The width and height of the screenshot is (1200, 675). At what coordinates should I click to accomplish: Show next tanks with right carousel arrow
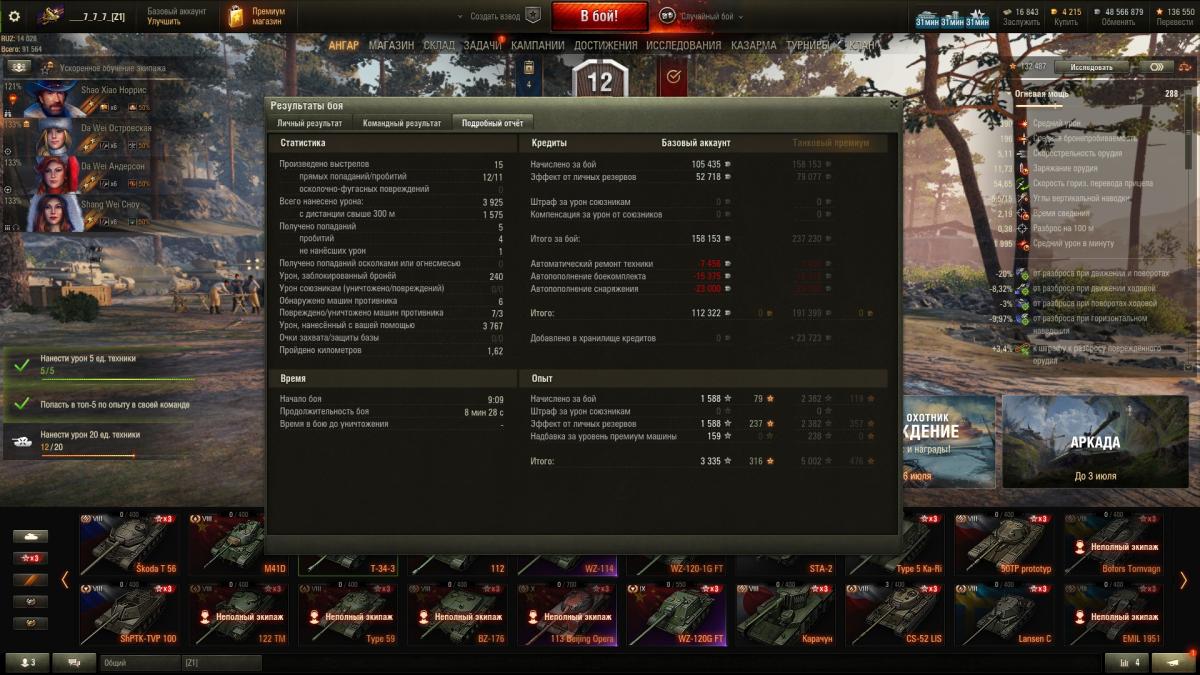[1184, 580]
